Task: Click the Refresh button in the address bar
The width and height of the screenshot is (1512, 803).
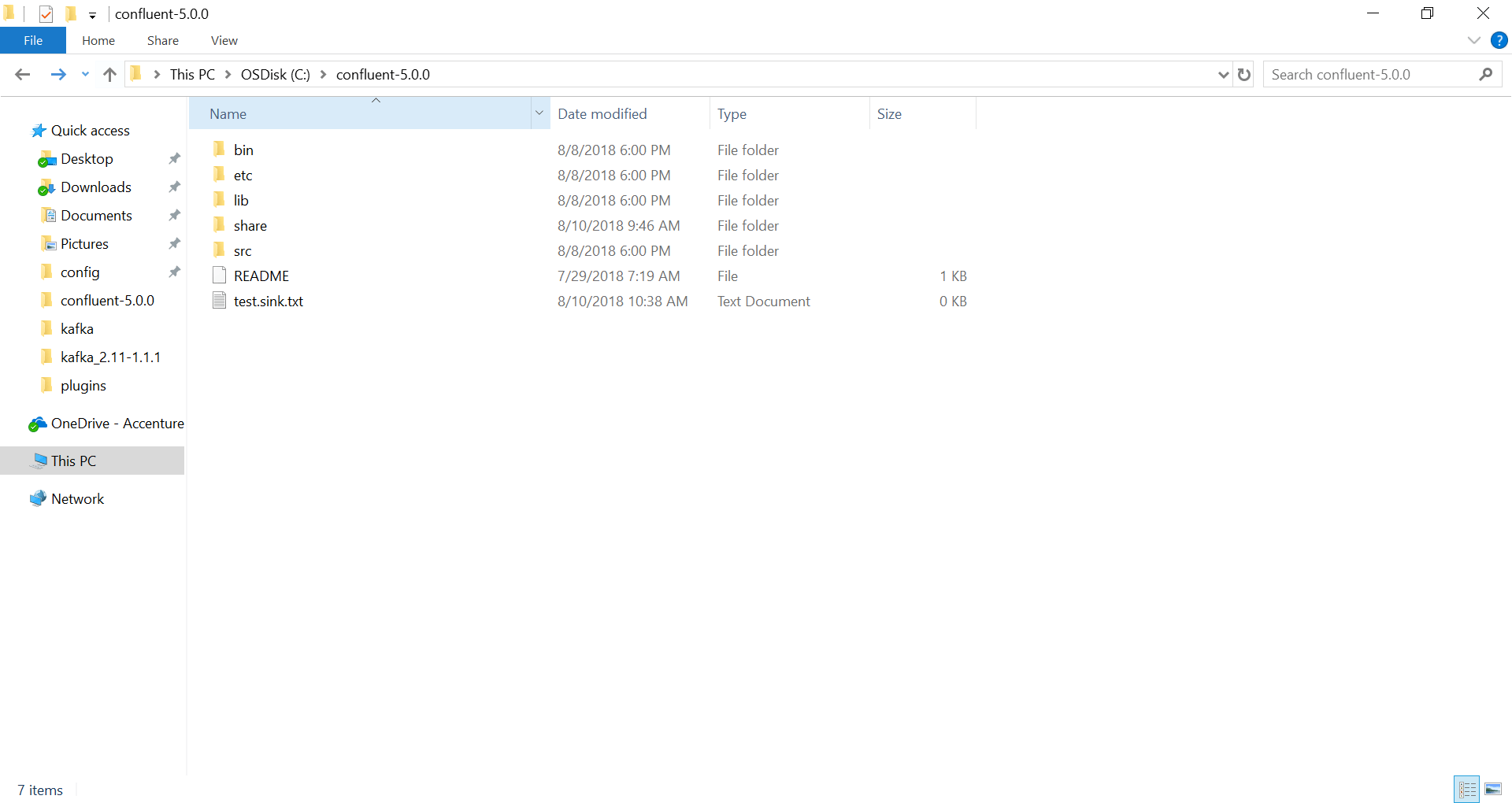Action: tap(1244, 75)
